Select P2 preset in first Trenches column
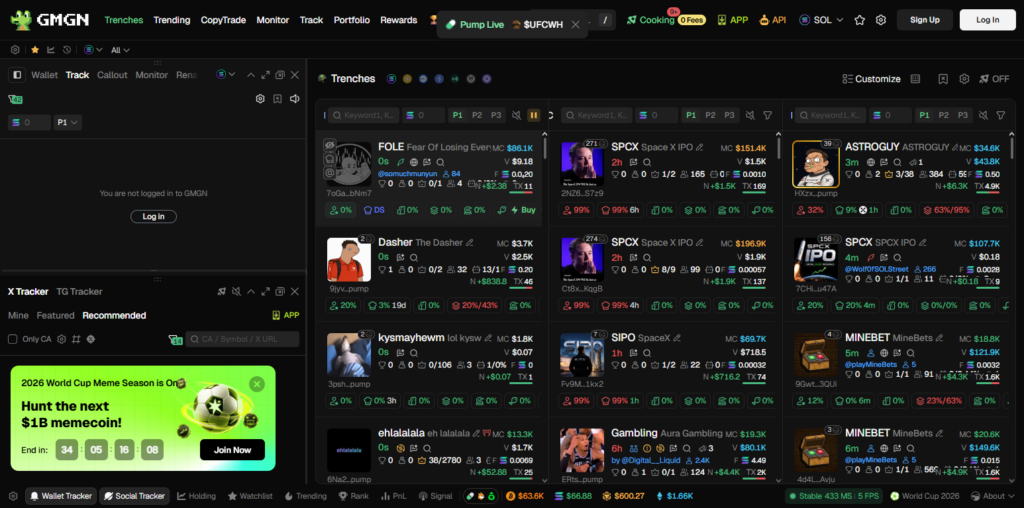 pos(477,115)
